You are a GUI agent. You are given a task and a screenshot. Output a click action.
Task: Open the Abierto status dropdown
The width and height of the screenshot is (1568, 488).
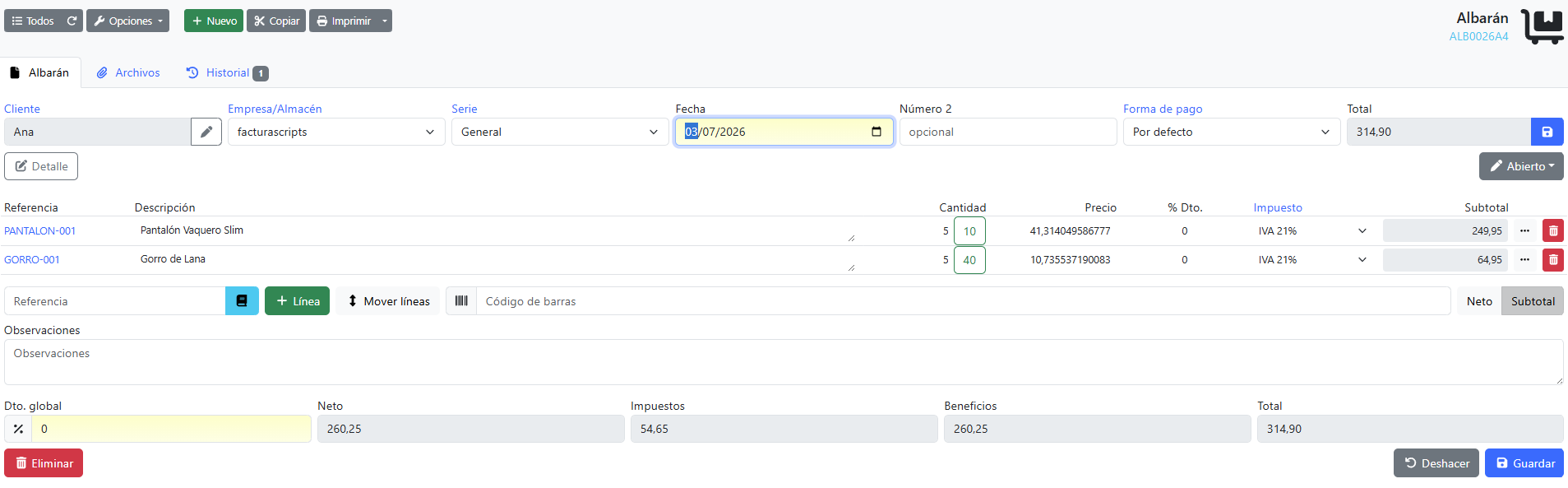1521,166
